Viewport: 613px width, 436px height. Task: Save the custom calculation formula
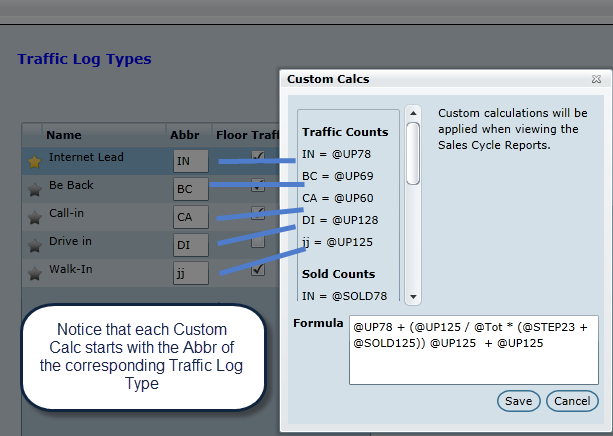[x=518, y=400]
